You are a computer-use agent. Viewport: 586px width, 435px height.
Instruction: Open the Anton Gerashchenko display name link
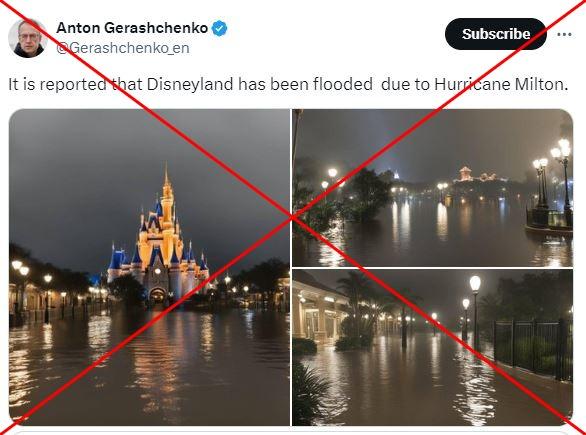tap(132, 28)
